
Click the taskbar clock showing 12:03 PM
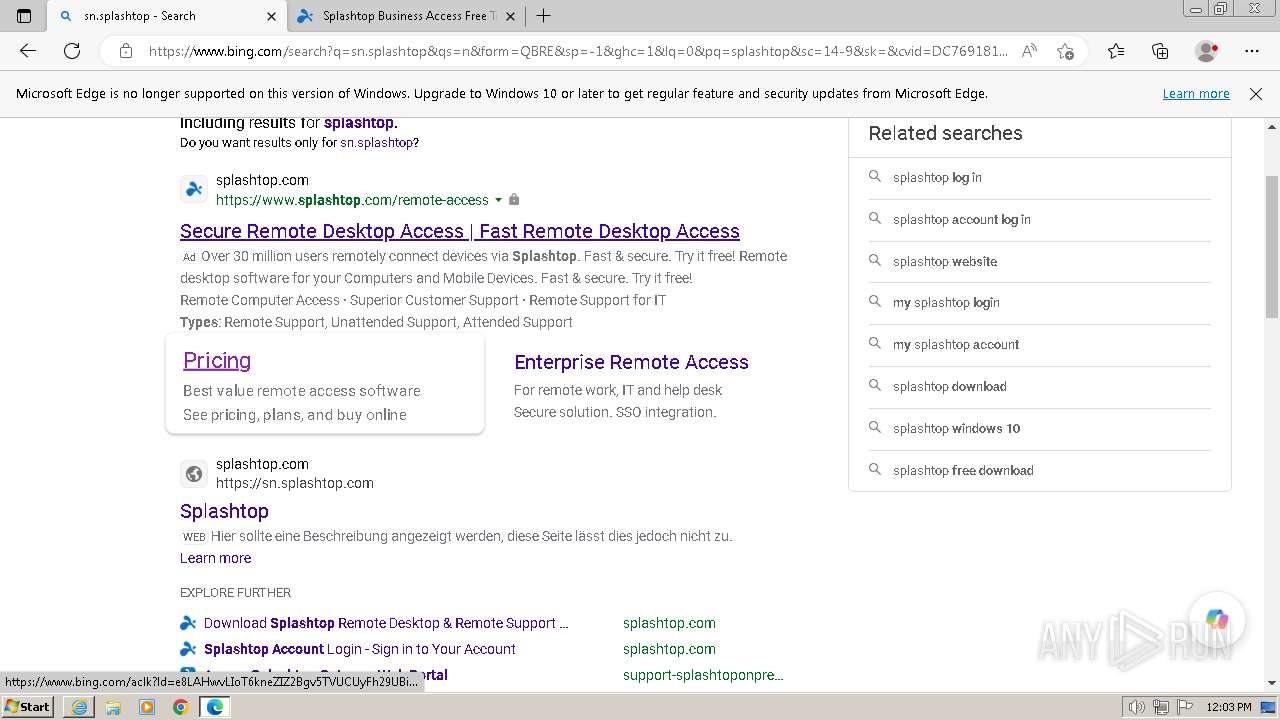coord(1229,707)
